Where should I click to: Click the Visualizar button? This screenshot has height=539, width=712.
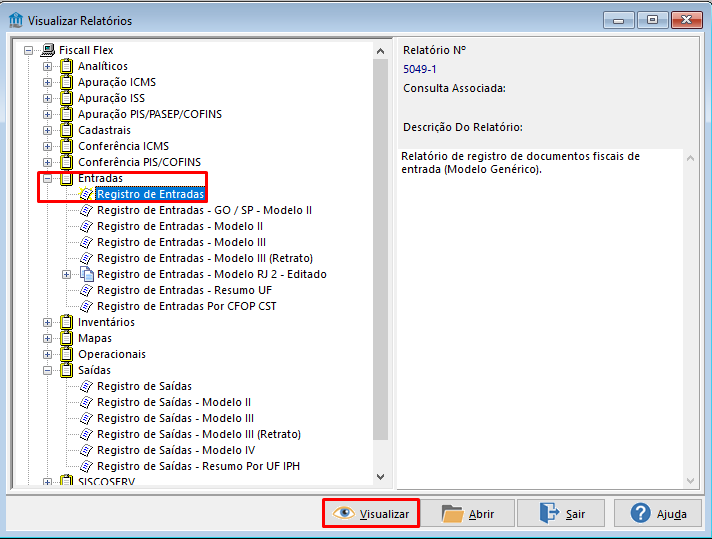click(x=371, y=514)
